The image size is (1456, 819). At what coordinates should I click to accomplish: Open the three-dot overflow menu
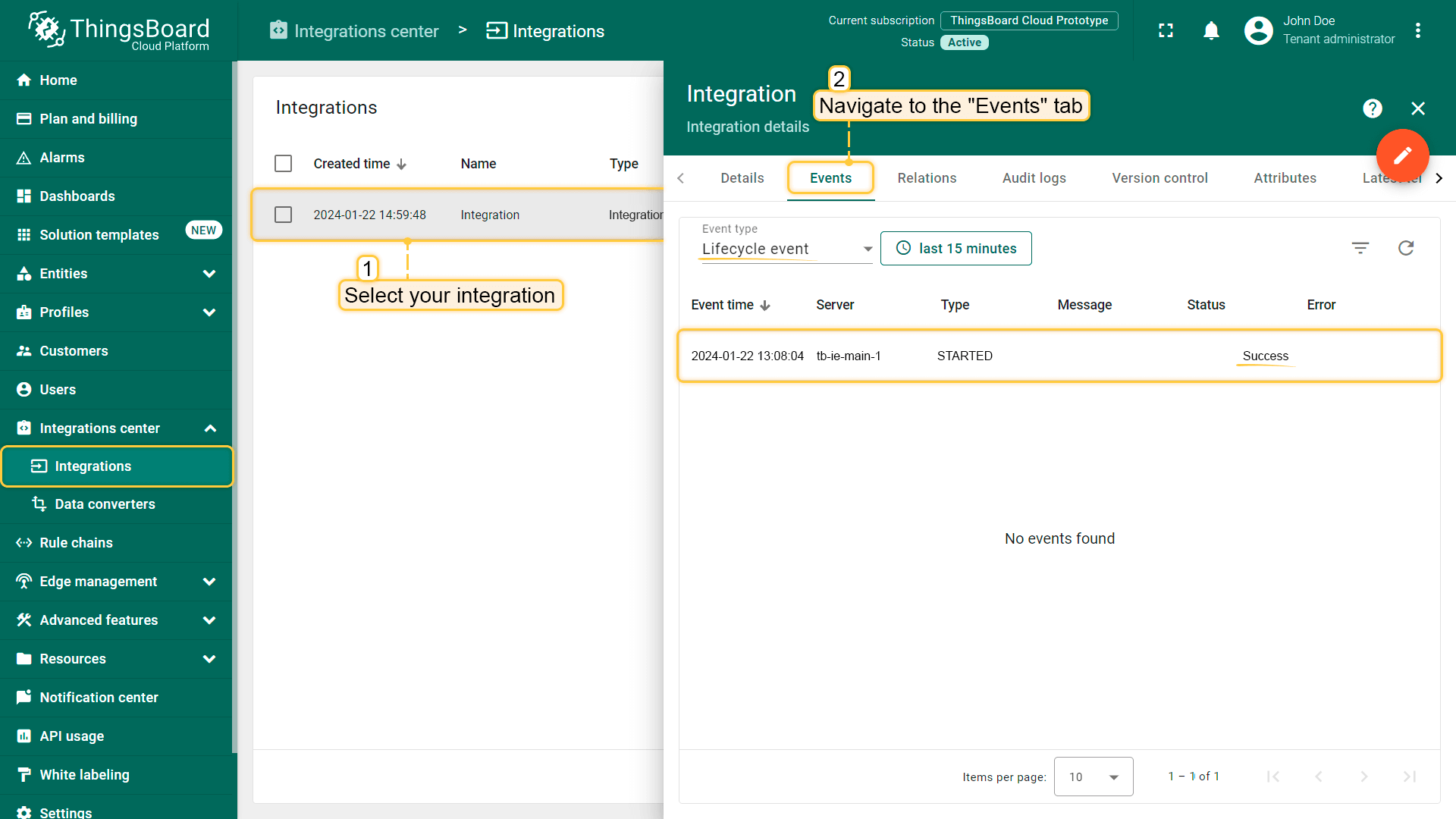pos(1419,30)
